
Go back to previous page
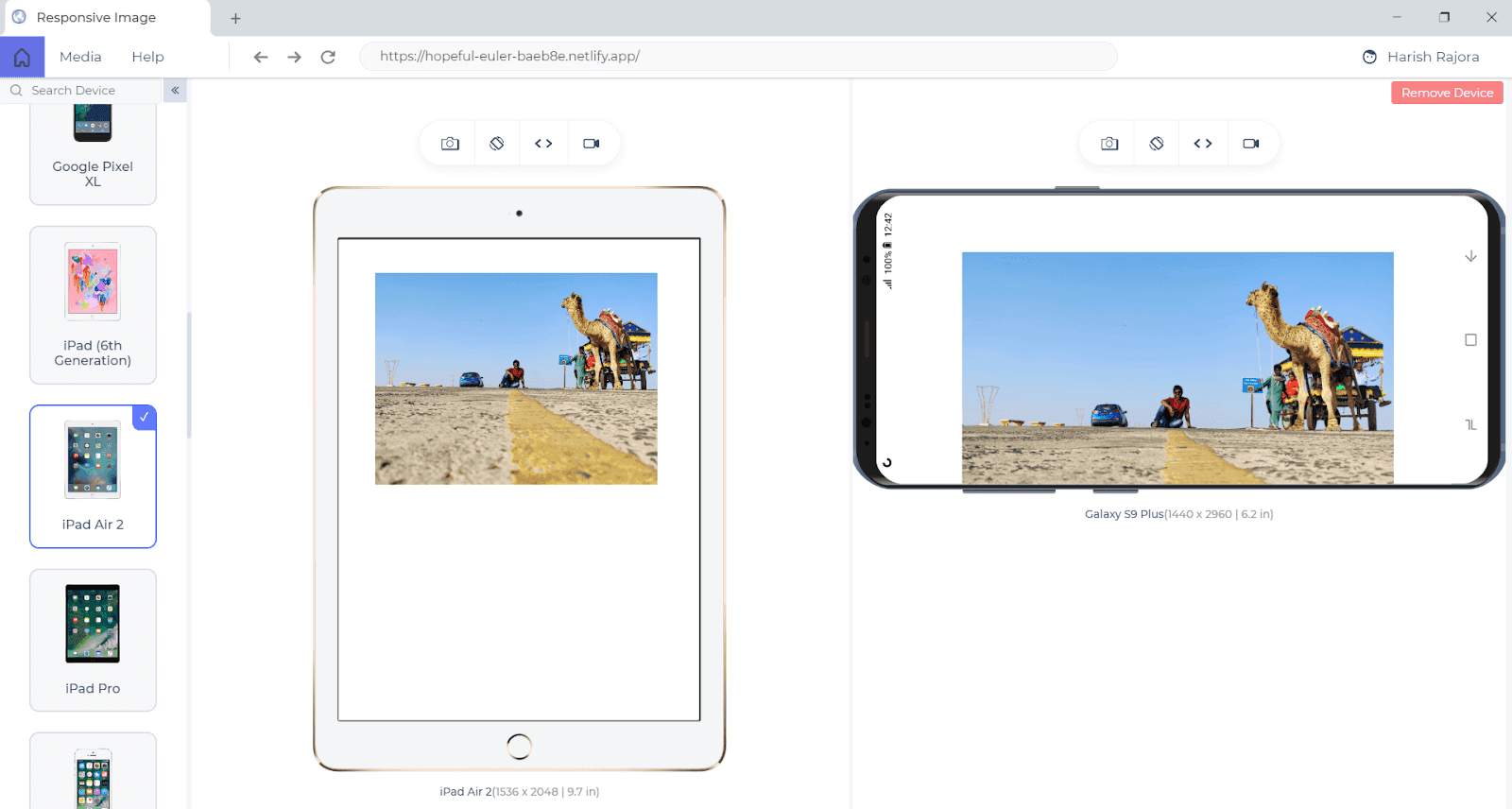261,57
